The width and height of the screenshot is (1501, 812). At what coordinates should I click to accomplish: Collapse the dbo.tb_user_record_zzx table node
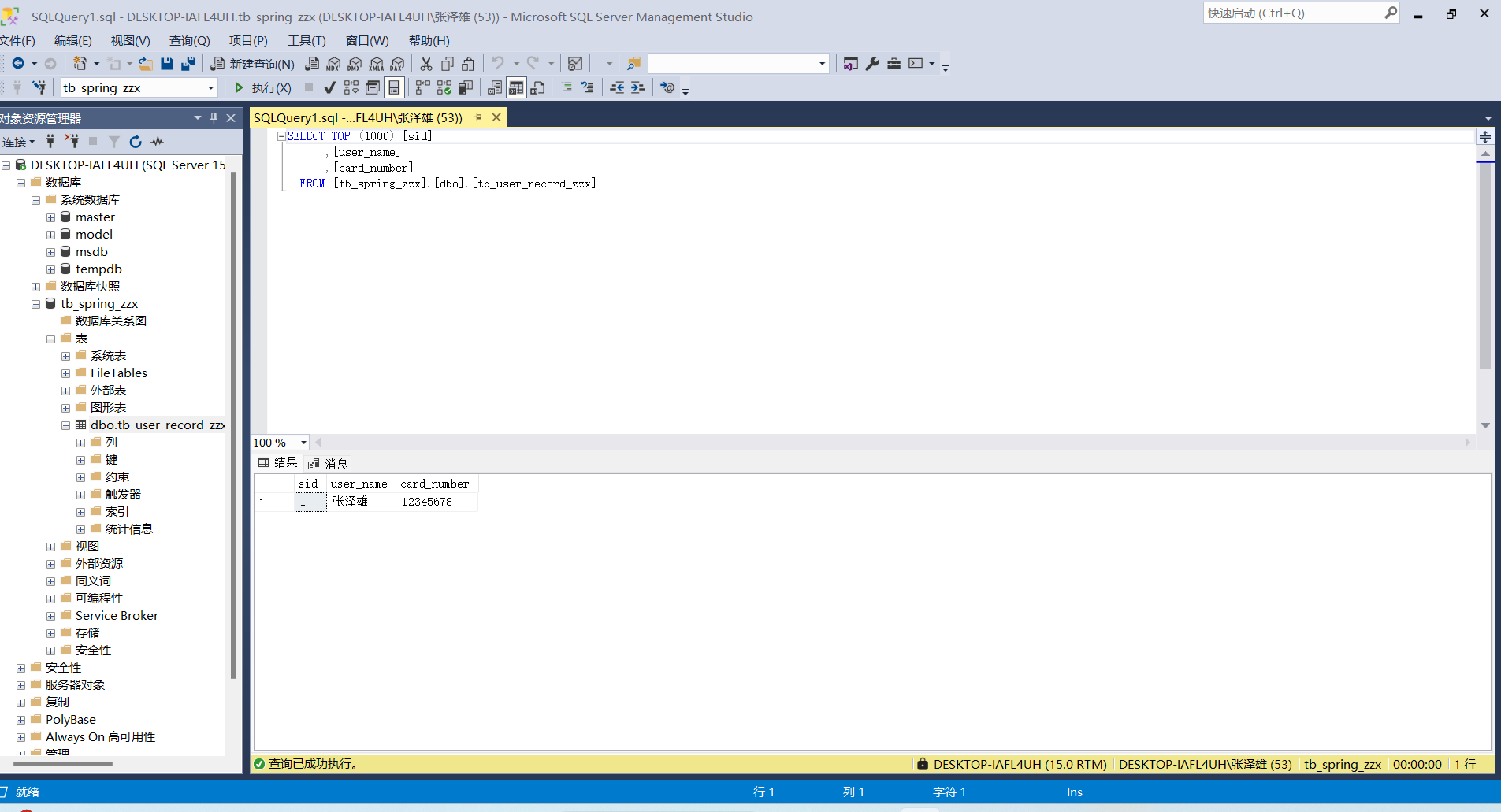[65, 425]
